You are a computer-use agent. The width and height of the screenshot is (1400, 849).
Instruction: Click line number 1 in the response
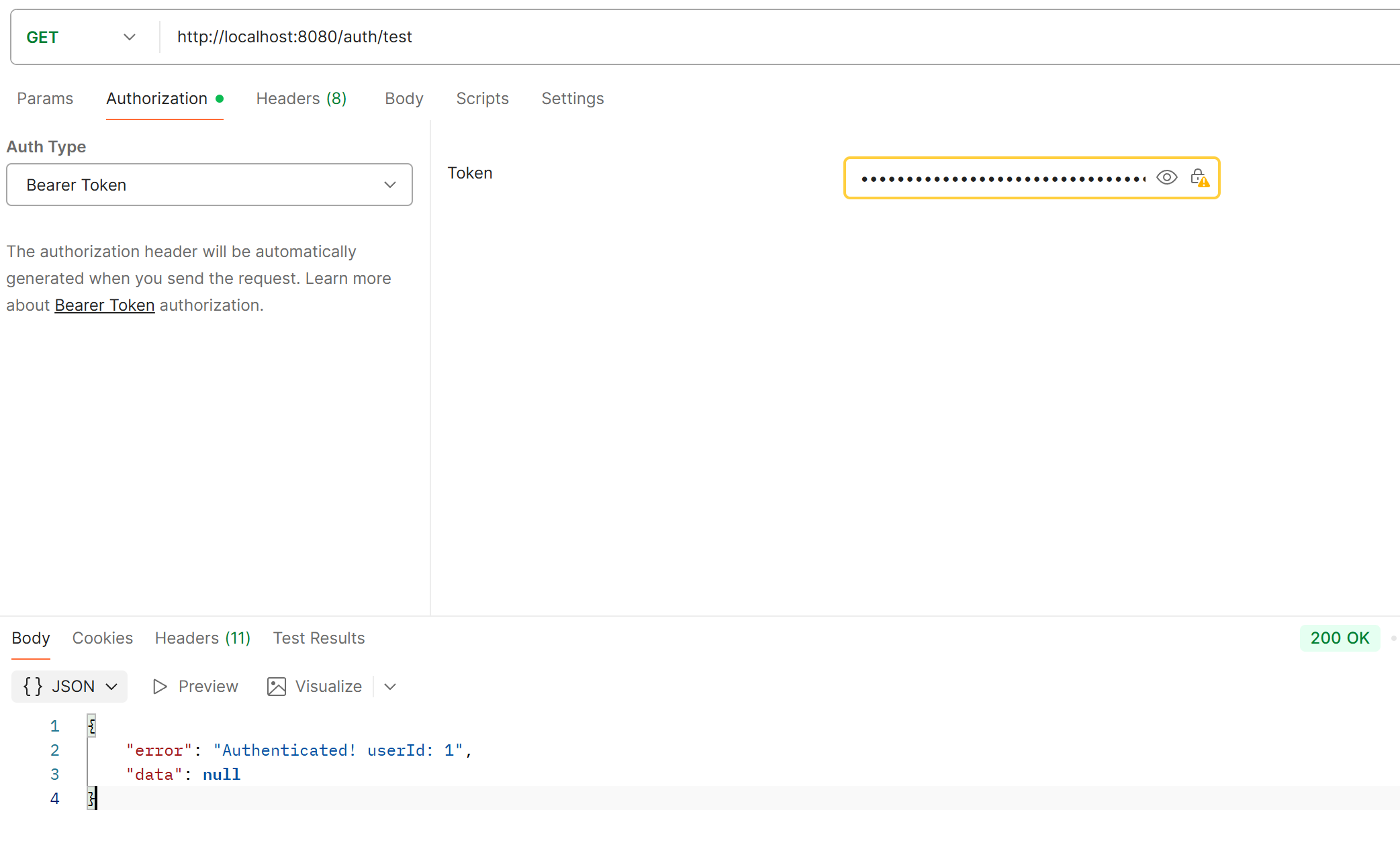pyautogui.click(x=54, y=726)
